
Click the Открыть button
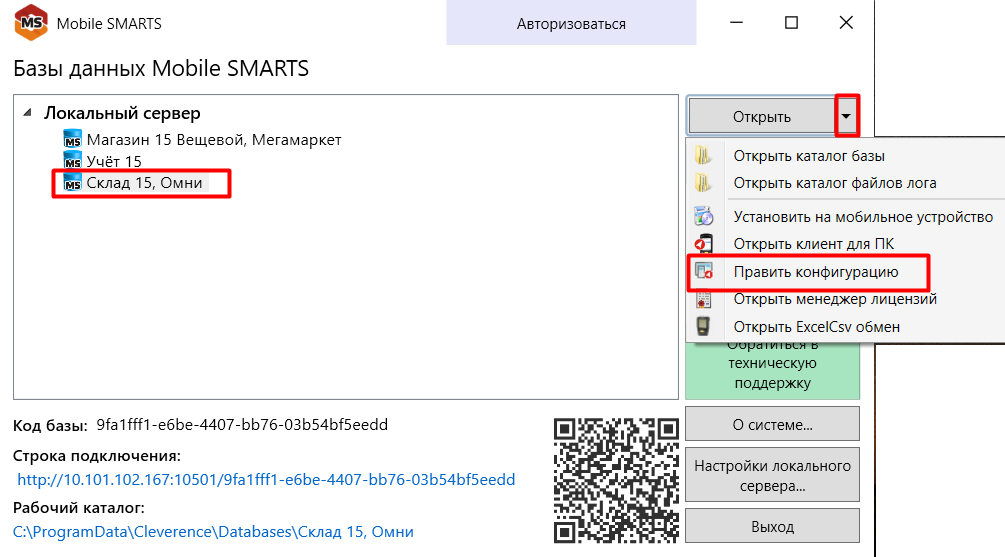point(761,117)
